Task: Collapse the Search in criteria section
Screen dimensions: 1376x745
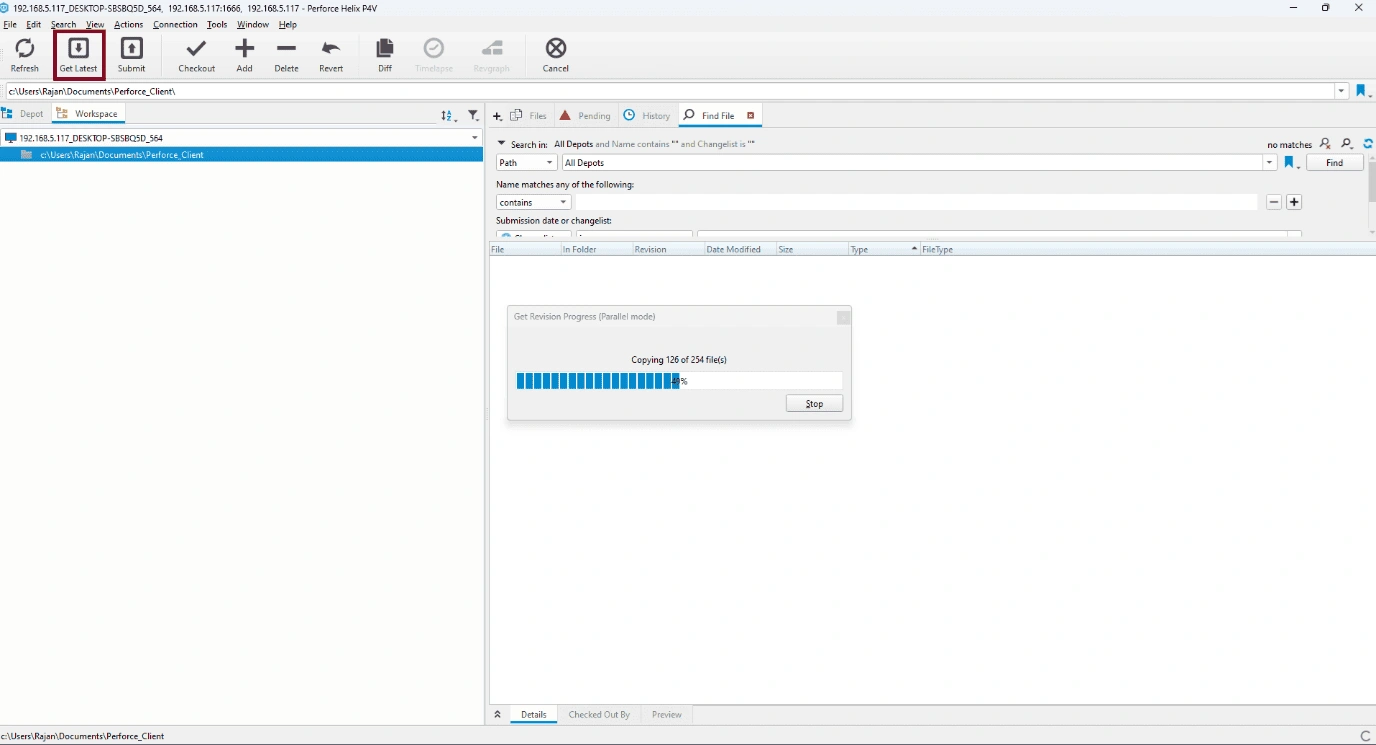Action: (x=501, y=144)
